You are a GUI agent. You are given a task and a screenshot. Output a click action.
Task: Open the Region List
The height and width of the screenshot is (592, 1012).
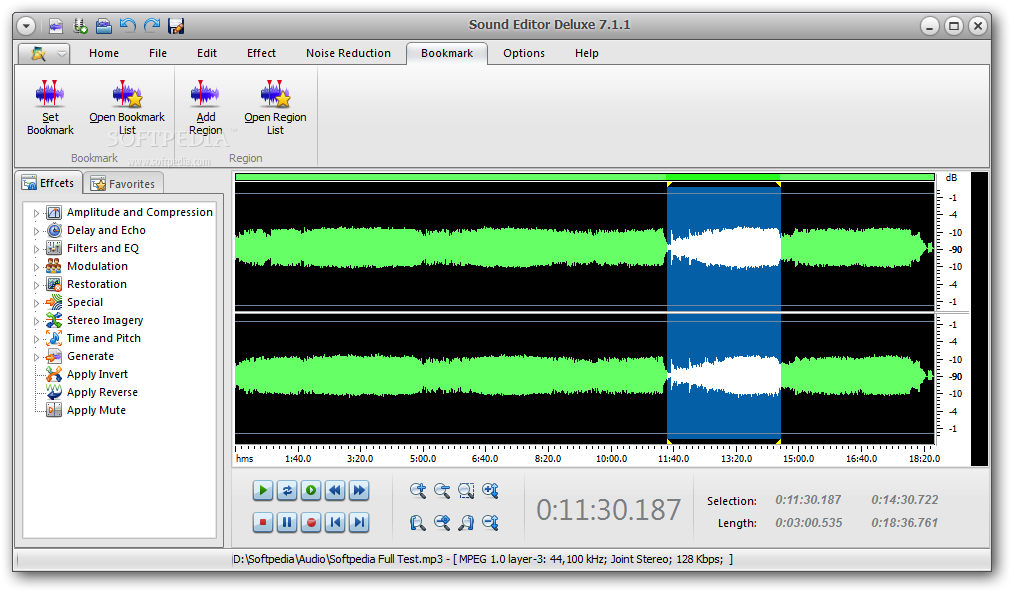point(275,108)
